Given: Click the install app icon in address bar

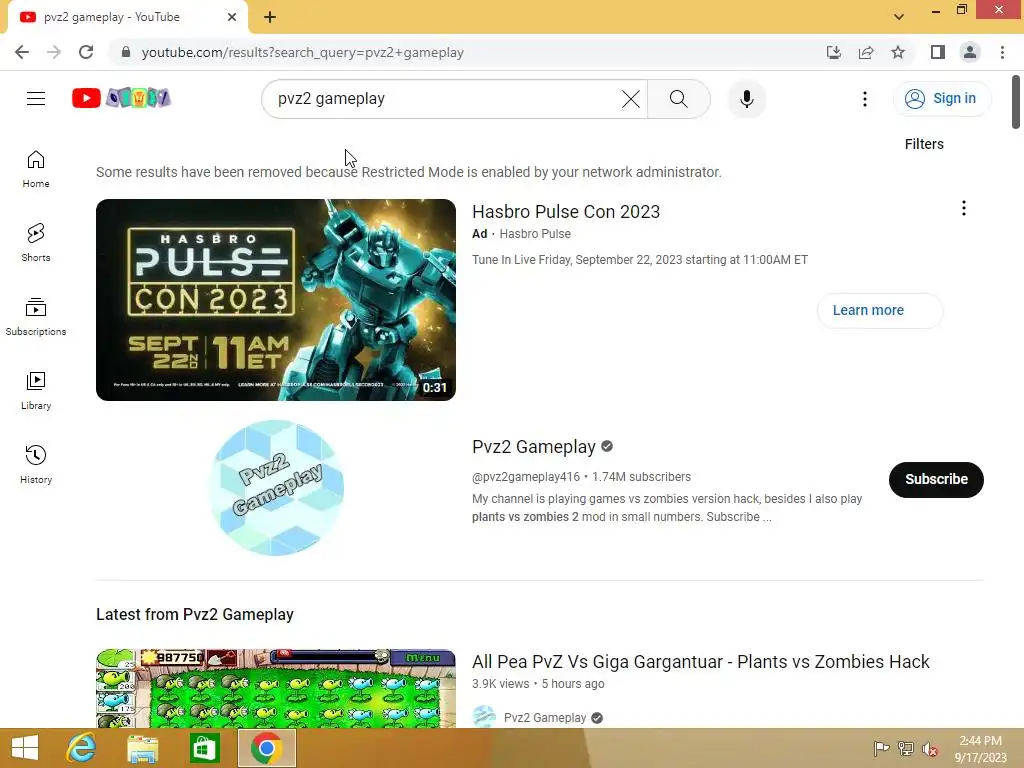Looking at the screenshot, I should [x=833, y=52].
